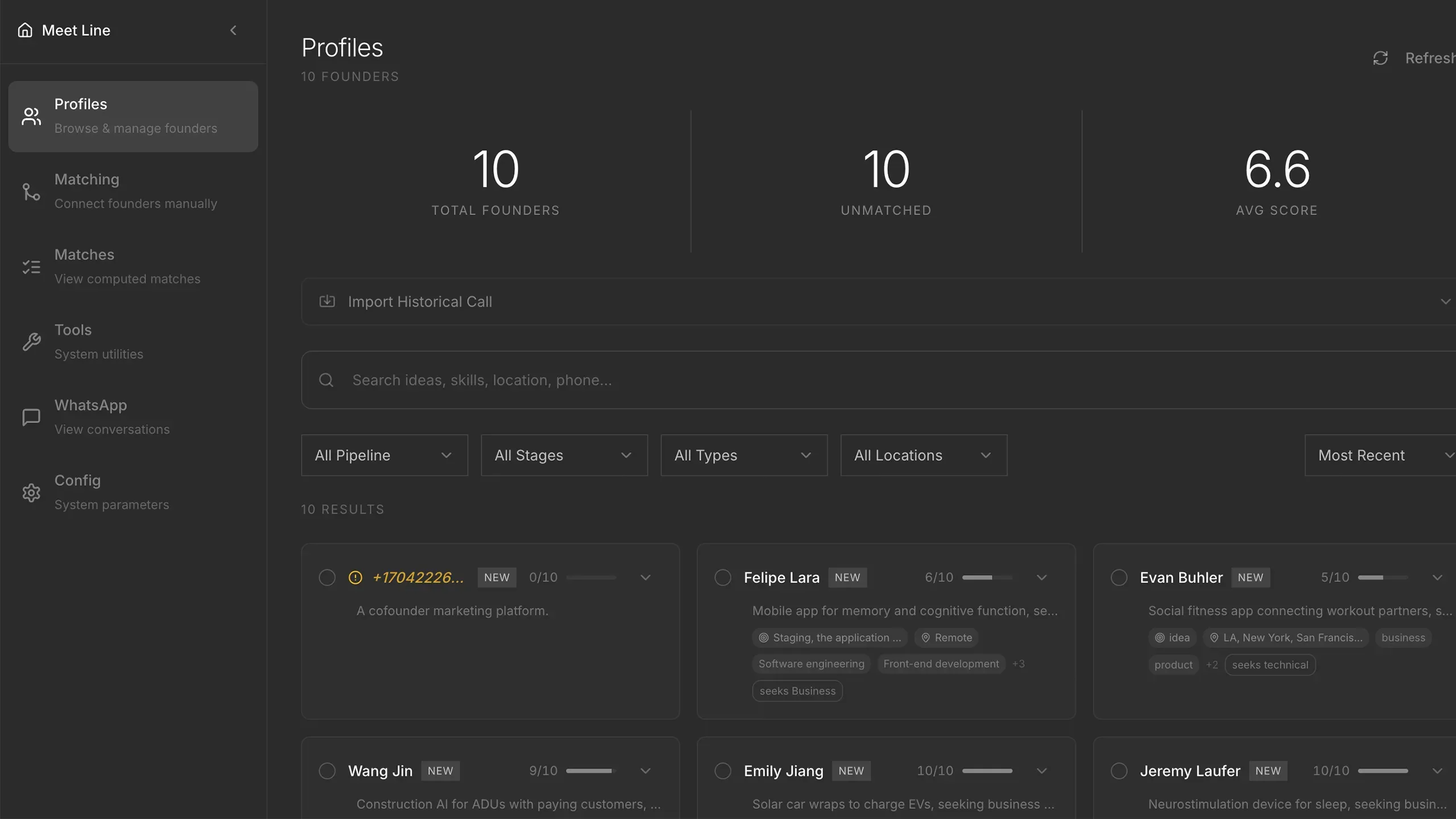Select Felipe Lara's profile checkbox circle
Image resolution: width=1456 pixels, height=819 pixels.
(723, 577)
